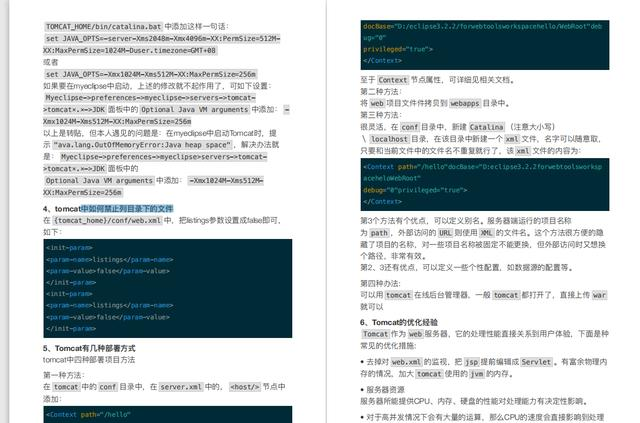Click the debug="0"privileged="true"> code line
This screenshot has height=423, width=640.
click(415, 190)
